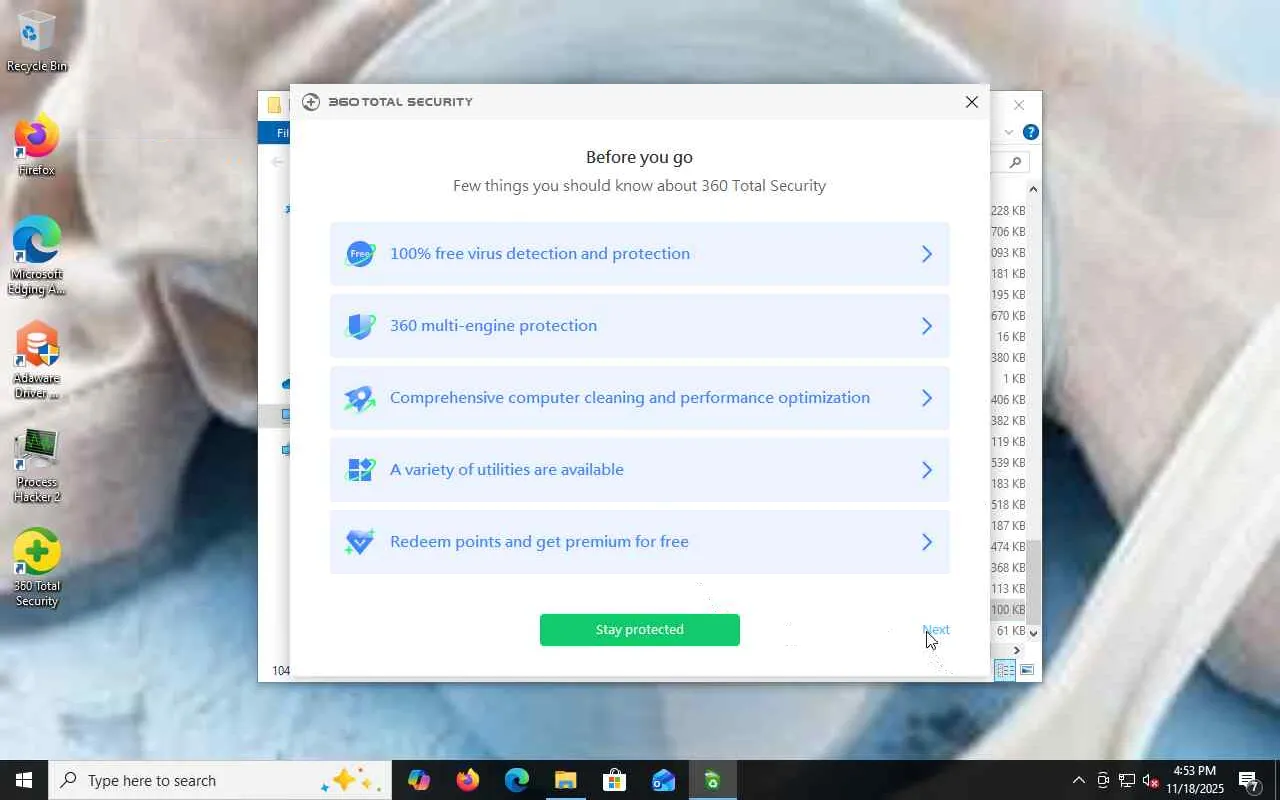The width and height of the screenshot is (1280, 800).
Task: Expand the 'Comprehensive computer cleaning' row chevron
Action: [927, 398]
